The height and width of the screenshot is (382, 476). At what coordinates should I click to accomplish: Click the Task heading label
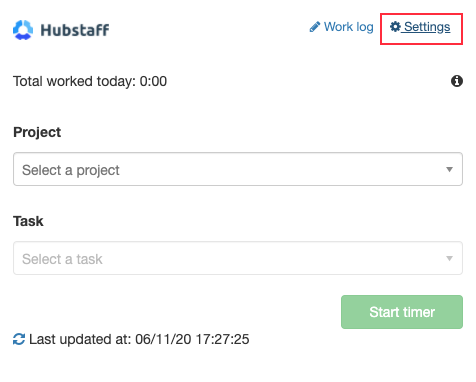click(28, 221)
